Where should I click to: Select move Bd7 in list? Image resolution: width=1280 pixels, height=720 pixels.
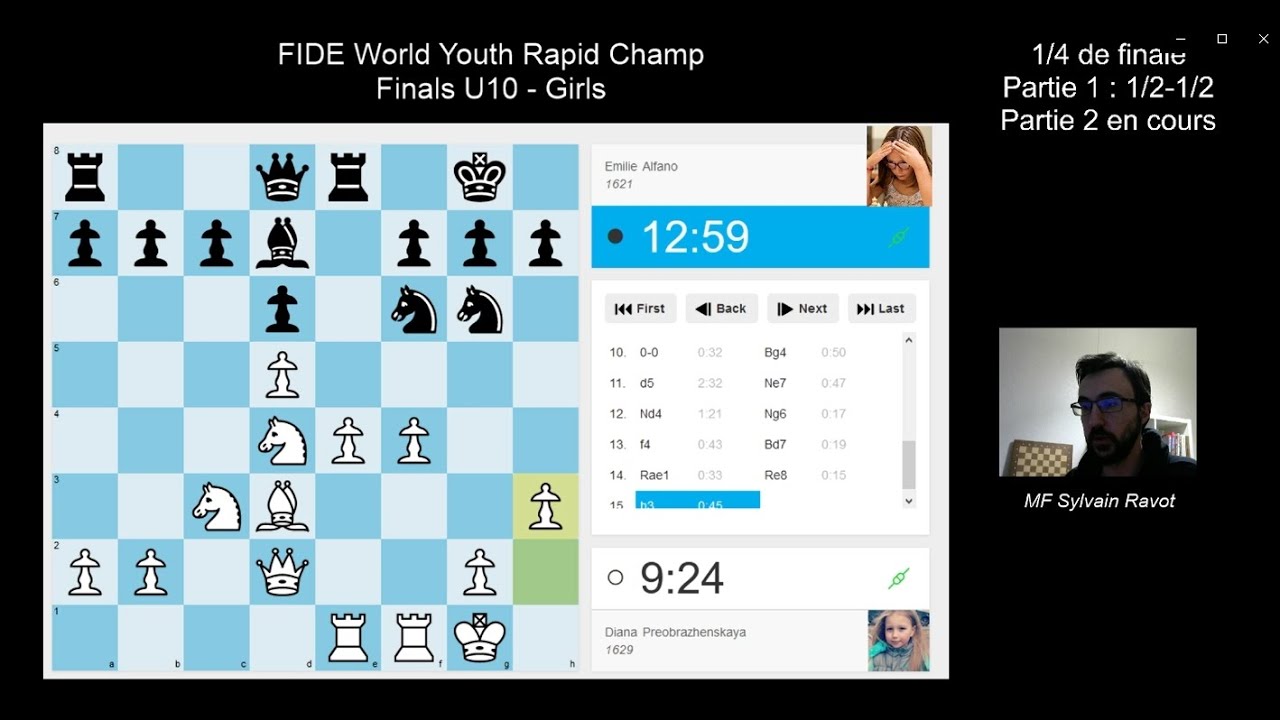click(x=775, y=444)
